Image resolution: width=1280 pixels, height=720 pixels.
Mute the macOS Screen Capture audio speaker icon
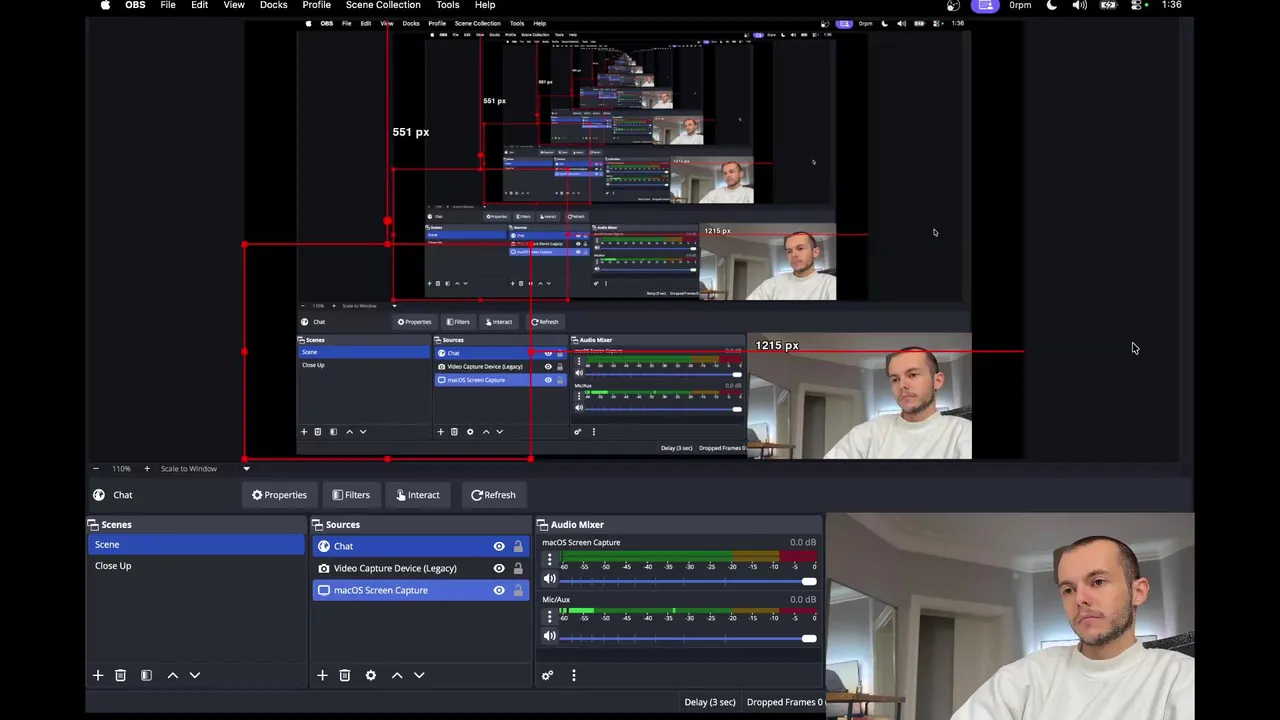[549, 579]
